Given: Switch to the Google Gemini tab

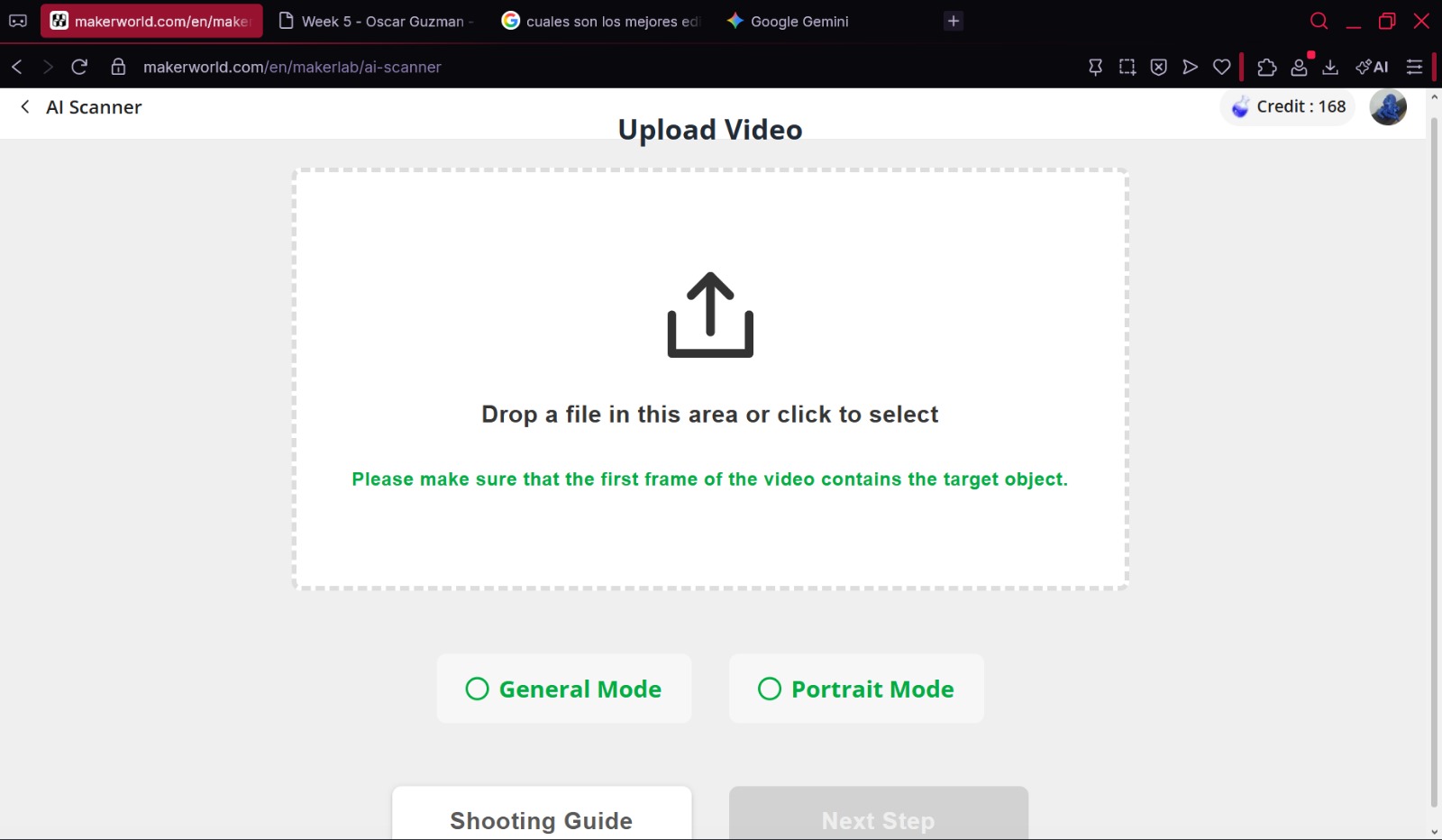Looking at the screenshot, I should [x=788, y=21].
